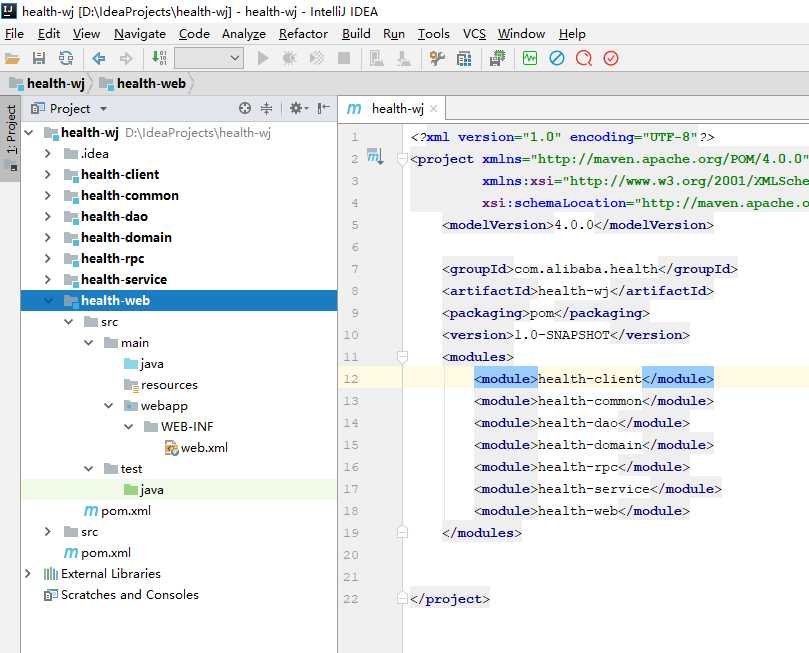Open the Analyze menu
This screenshot has width=809, height=653.
coord(244,34)
